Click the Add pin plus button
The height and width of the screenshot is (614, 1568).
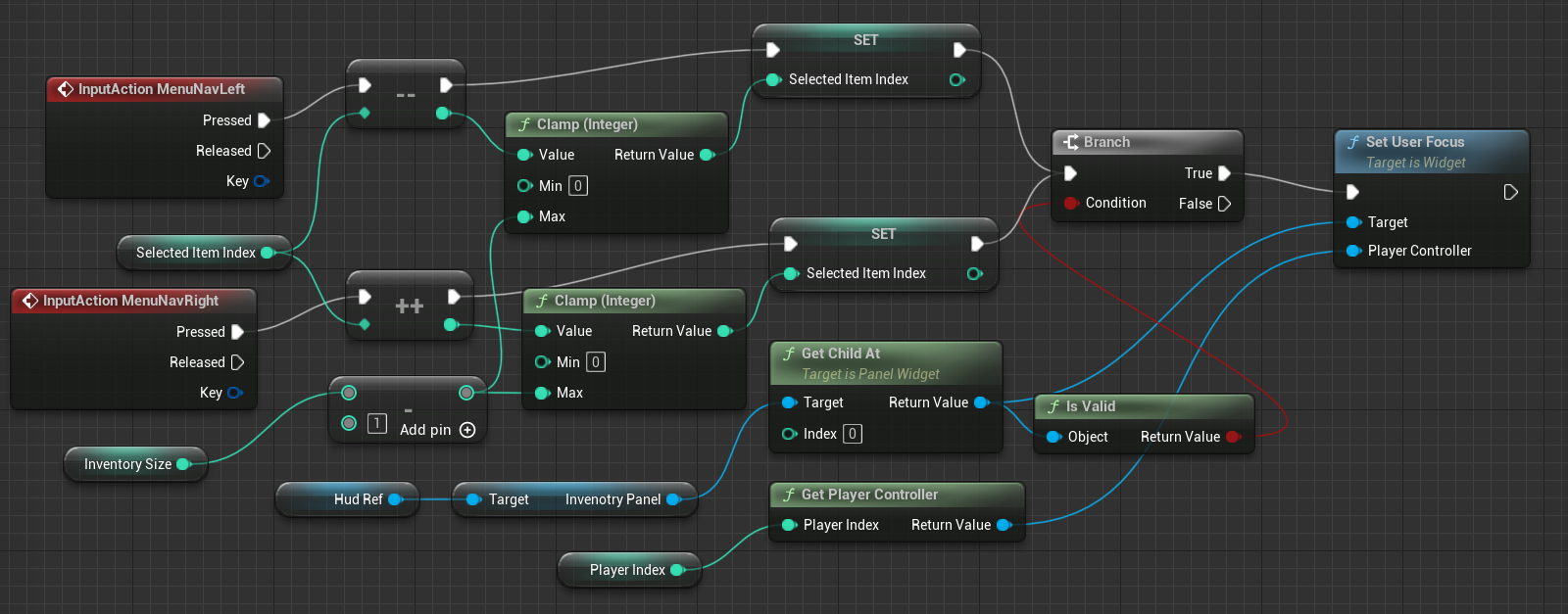point(467,430)
